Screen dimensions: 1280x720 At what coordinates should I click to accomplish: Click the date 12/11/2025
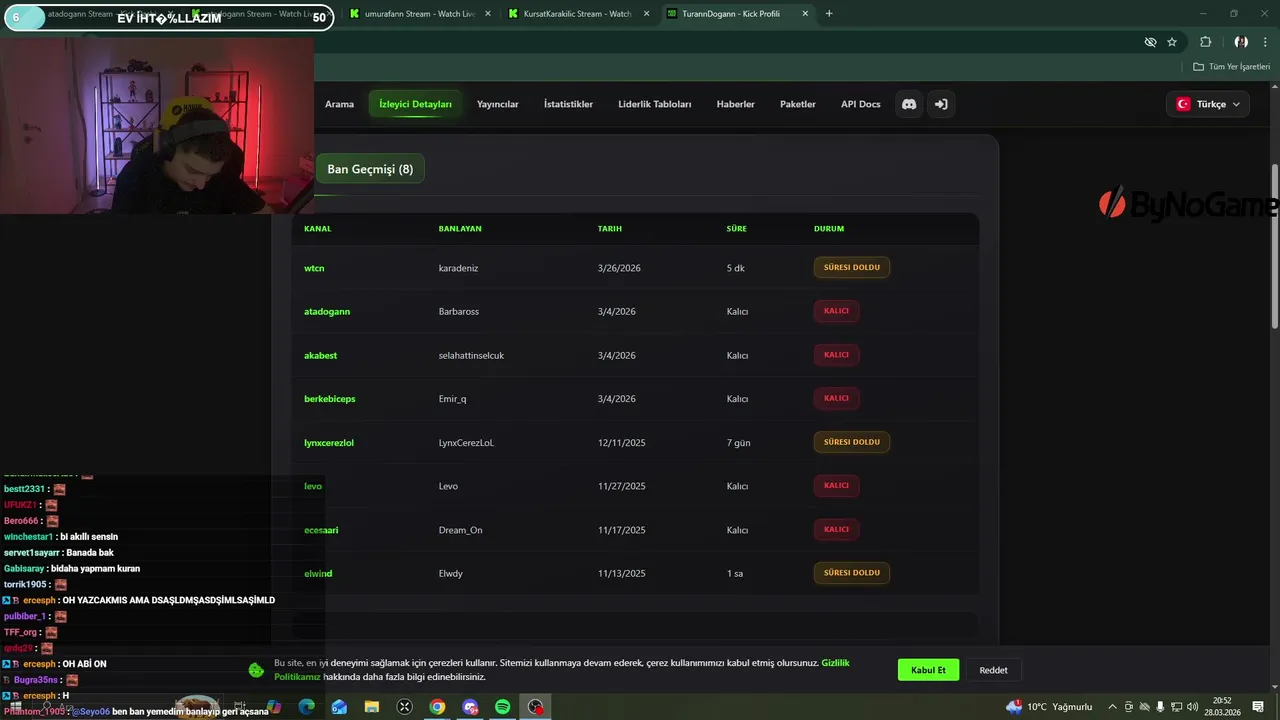622,442
